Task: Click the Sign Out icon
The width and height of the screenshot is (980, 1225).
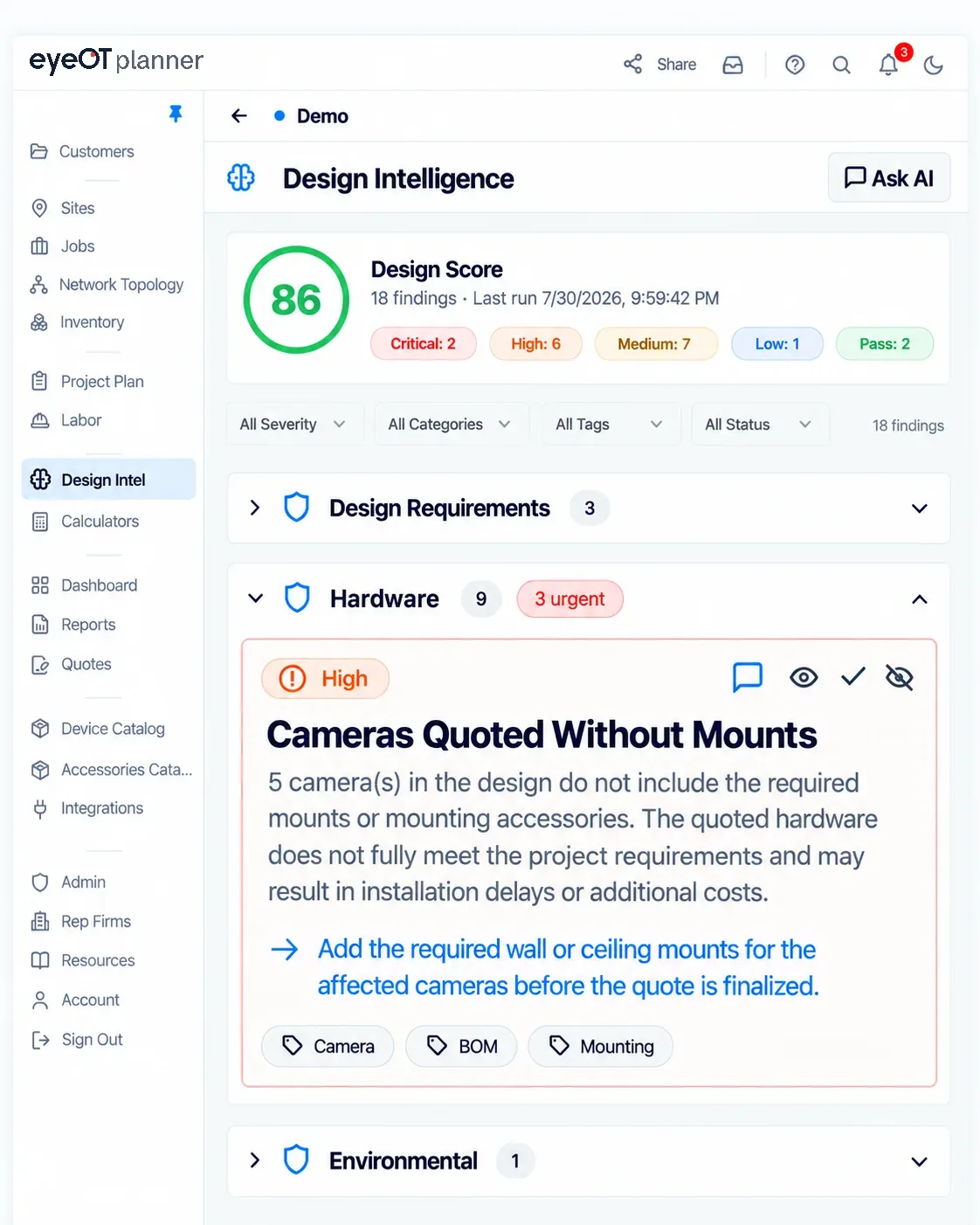Action: (x=40, y=1040)
